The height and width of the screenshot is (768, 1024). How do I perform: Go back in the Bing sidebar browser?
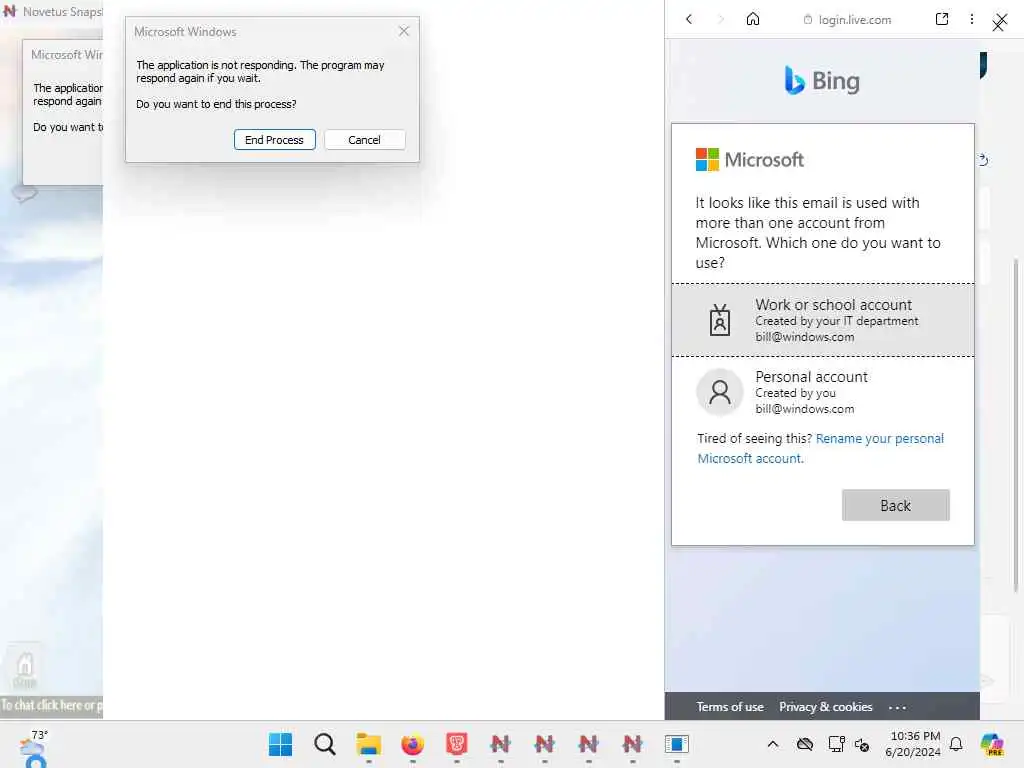(x=689, y=20)
